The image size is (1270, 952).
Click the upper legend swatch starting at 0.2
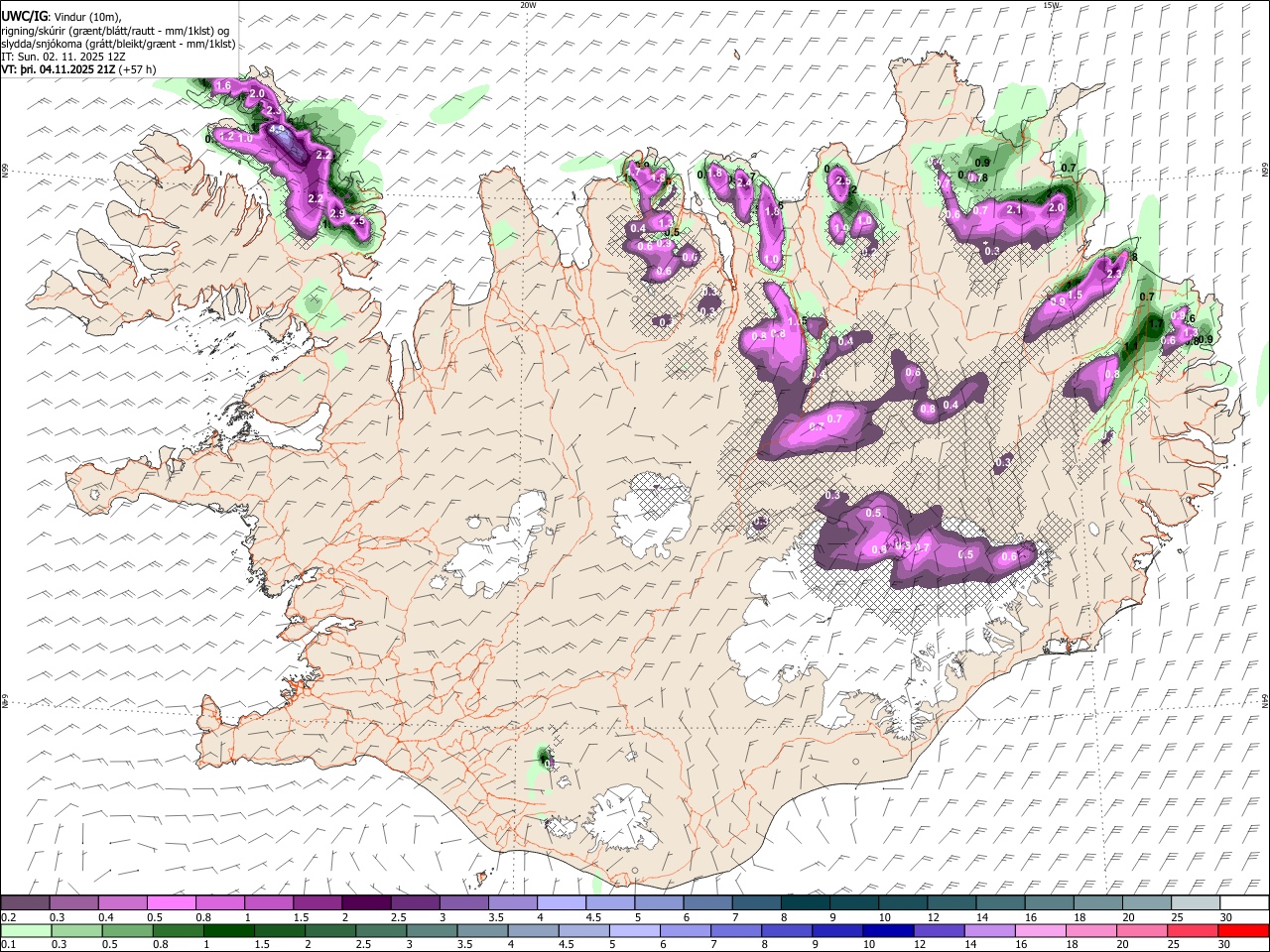point(25,902)
